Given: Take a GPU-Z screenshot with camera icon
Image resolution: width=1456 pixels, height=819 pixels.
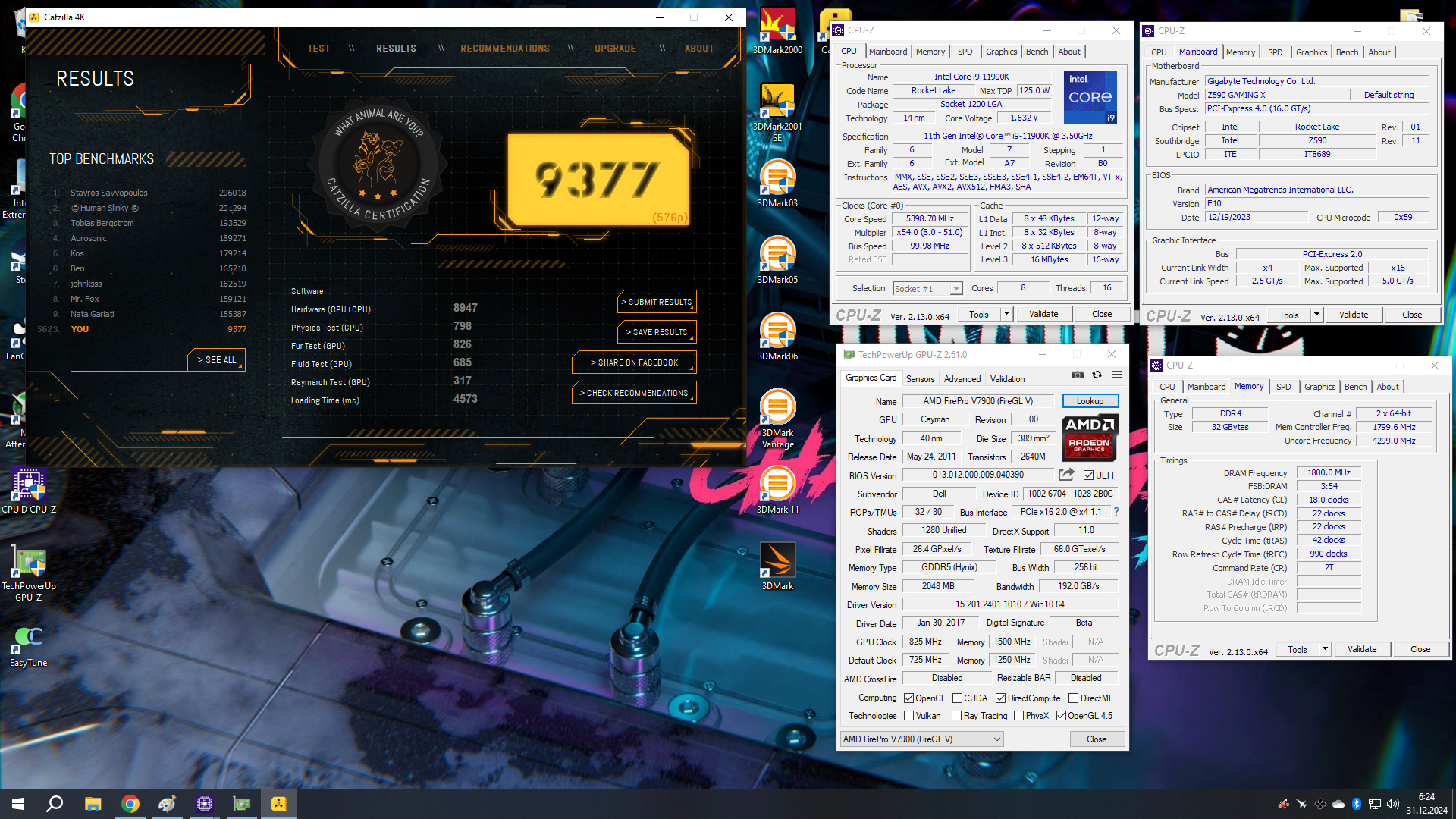Looking at the screenshot, I should point(1077,375).
